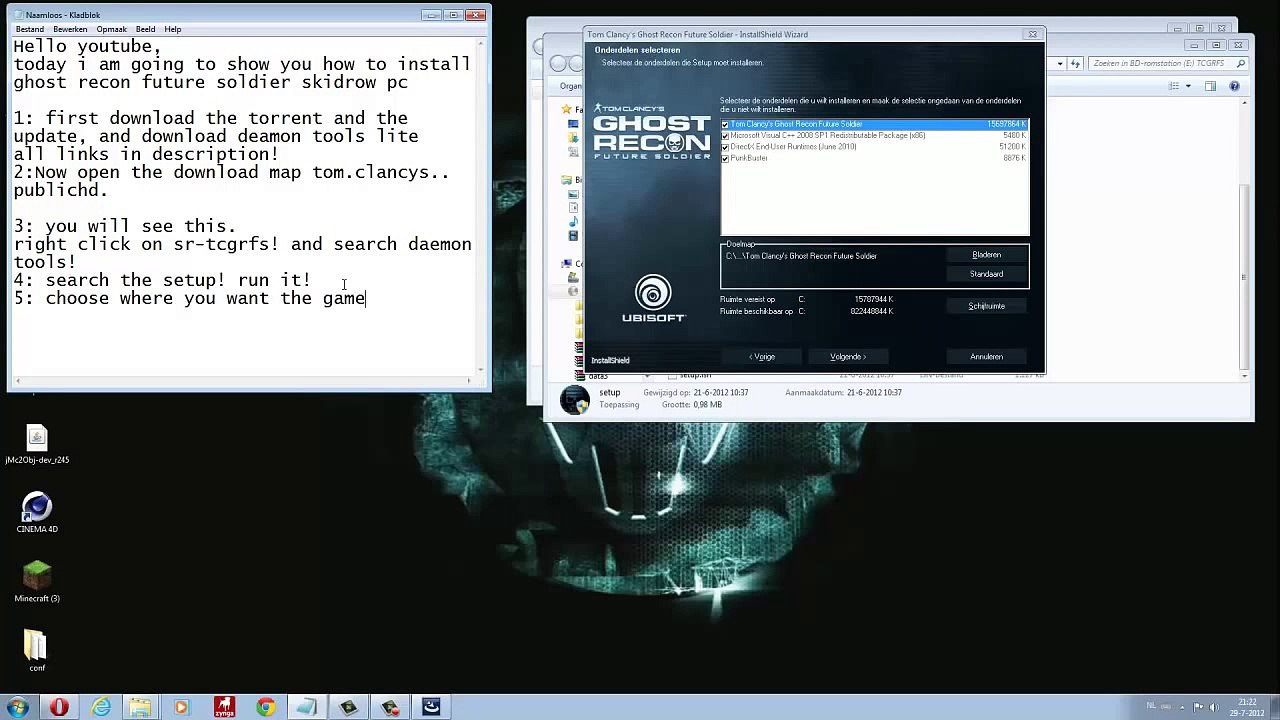1280x720 pixels.
Task: Click the Windows Start orb
Action: pos(17,707)
